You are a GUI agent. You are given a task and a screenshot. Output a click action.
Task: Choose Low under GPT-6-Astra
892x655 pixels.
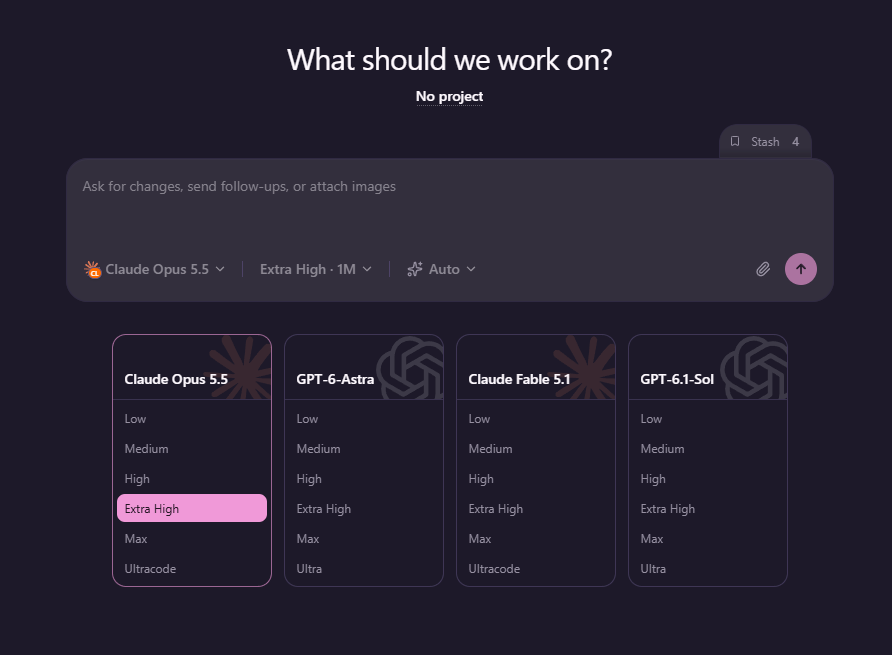(364, 419)
